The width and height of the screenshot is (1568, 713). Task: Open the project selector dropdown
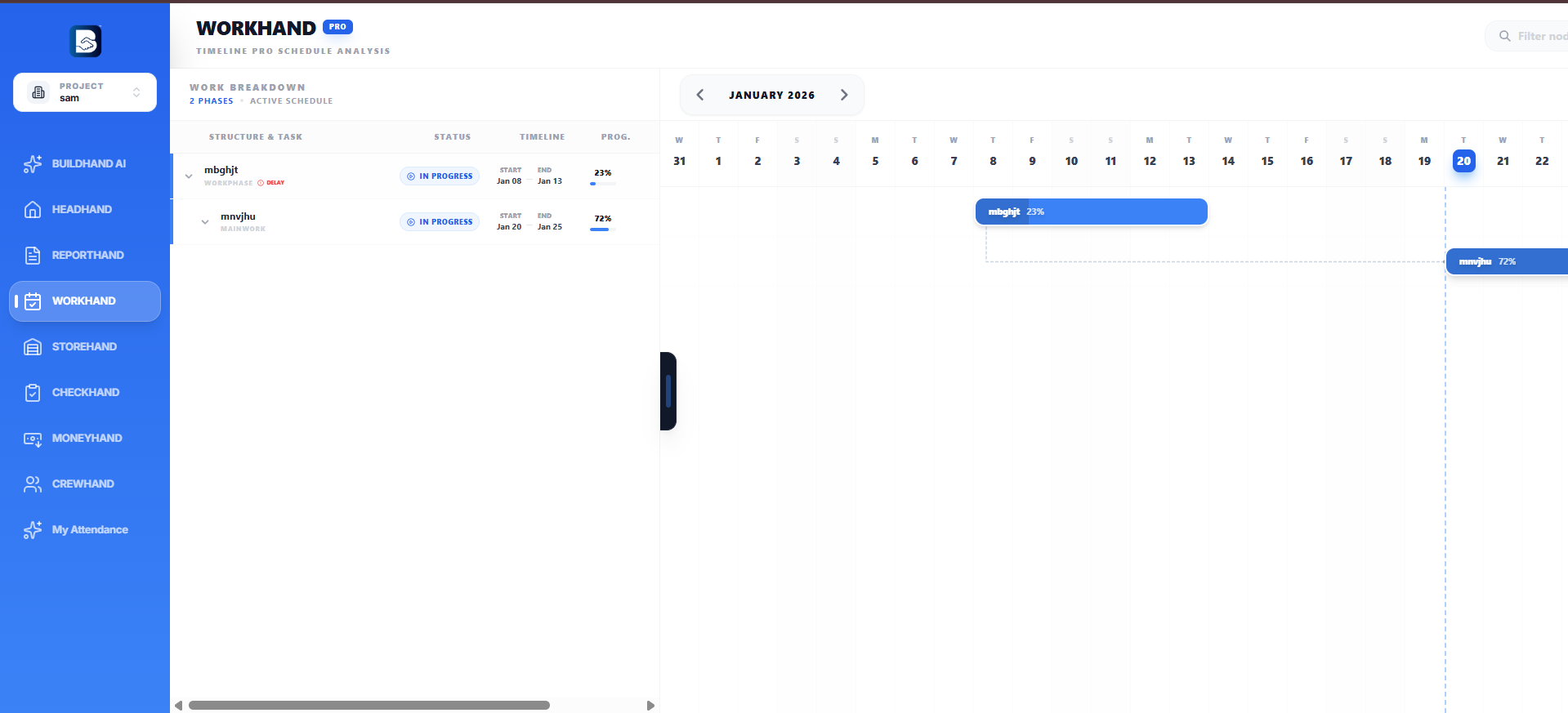(x=85, y=92)
